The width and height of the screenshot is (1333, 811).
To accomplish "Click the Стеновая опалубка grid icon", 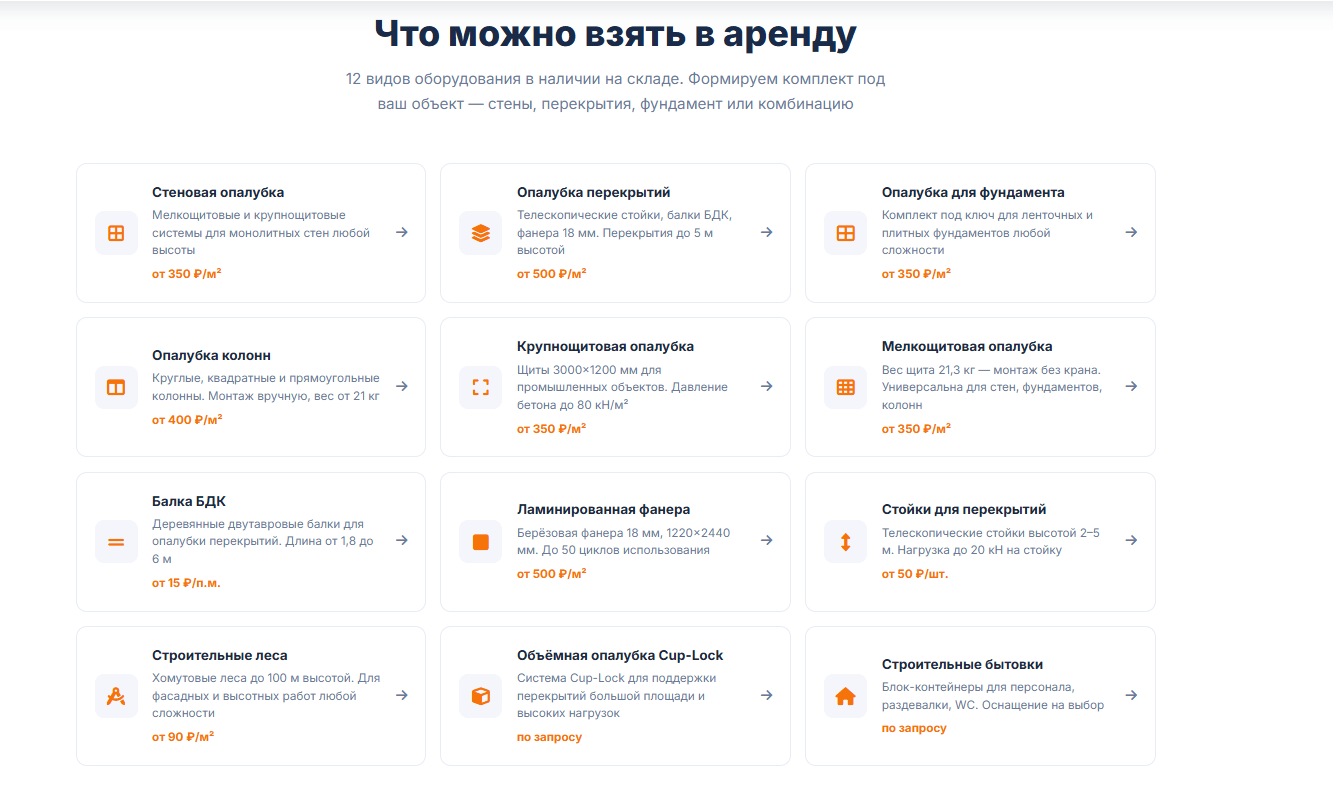I will [x=116, y=233].
